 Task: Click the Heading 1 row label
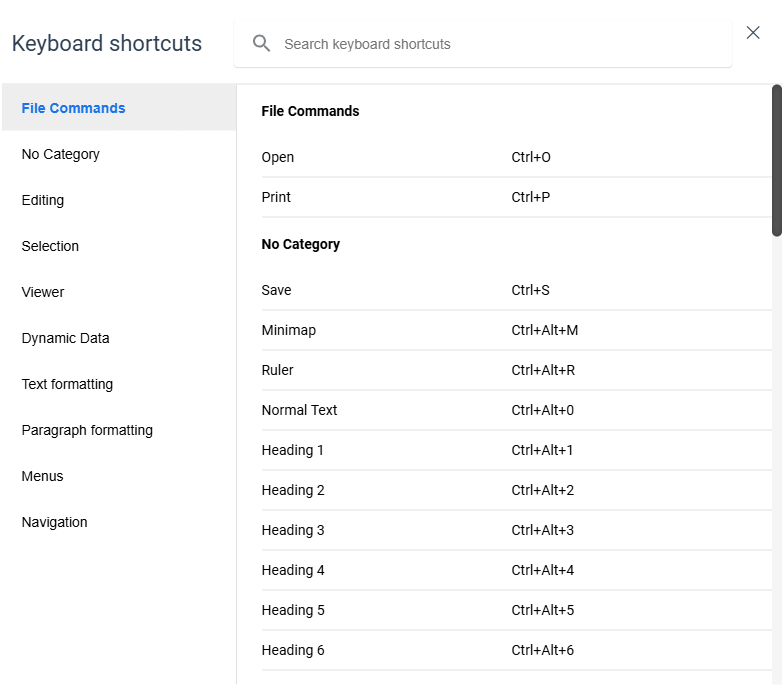tap(292, 450)
